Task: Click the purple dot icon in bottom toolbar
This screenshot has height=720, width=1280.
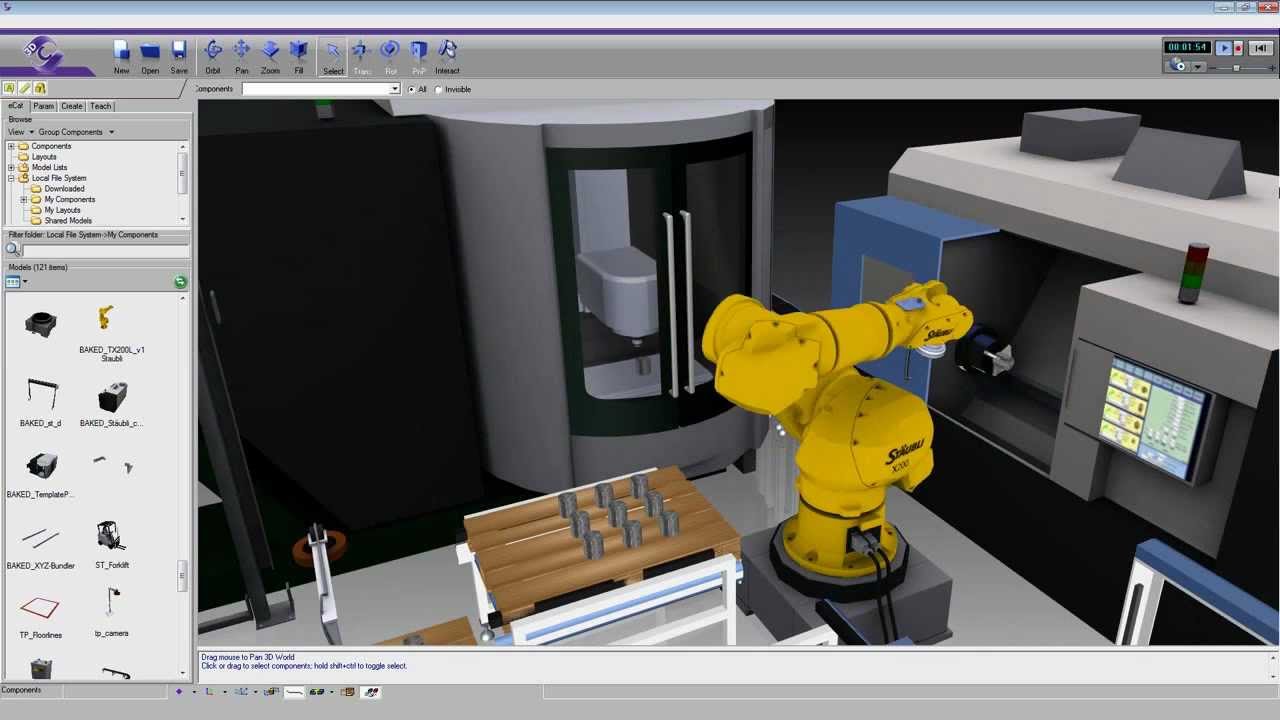Action: [x=179, y=691]
